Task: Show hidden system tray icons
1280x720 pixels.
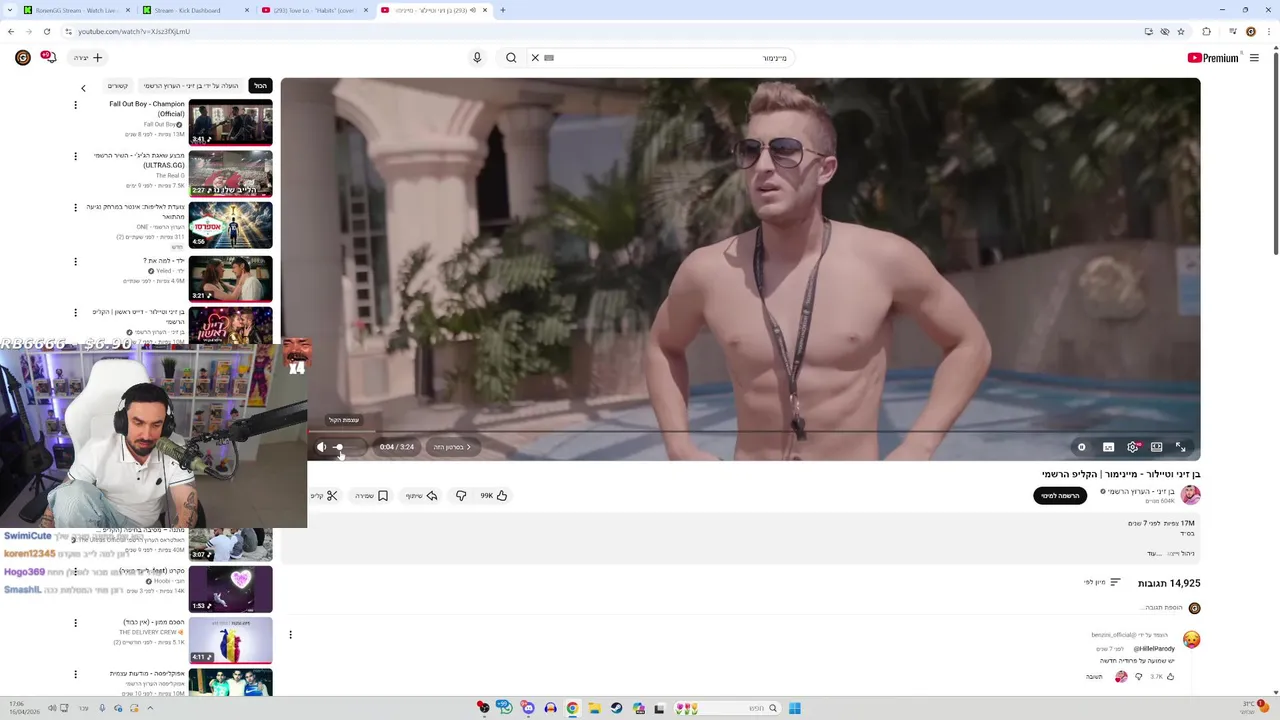Action: [x=150, y=708]
